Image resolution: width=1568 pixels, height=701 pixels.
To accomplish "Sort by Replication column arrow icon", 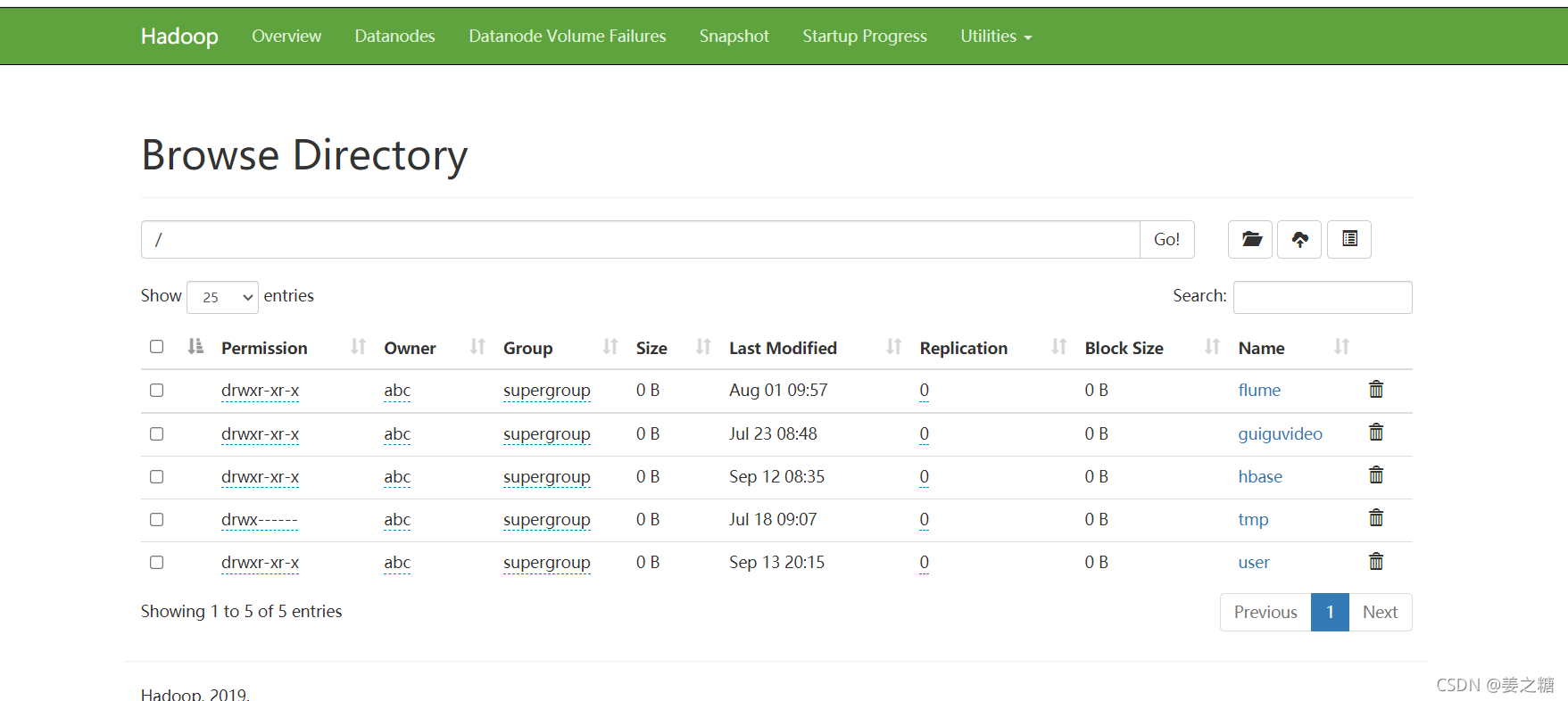I will point(1059,347).
